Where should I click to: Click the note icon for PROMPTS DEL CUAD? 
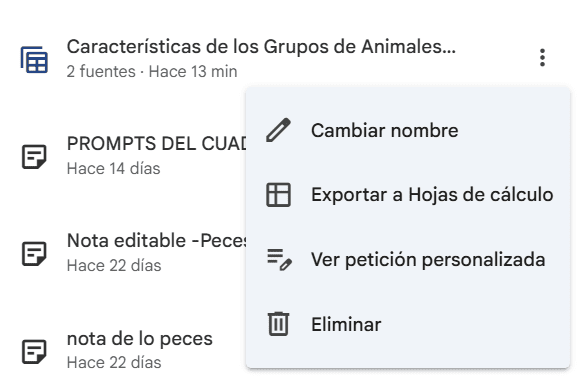click(34, 157)
